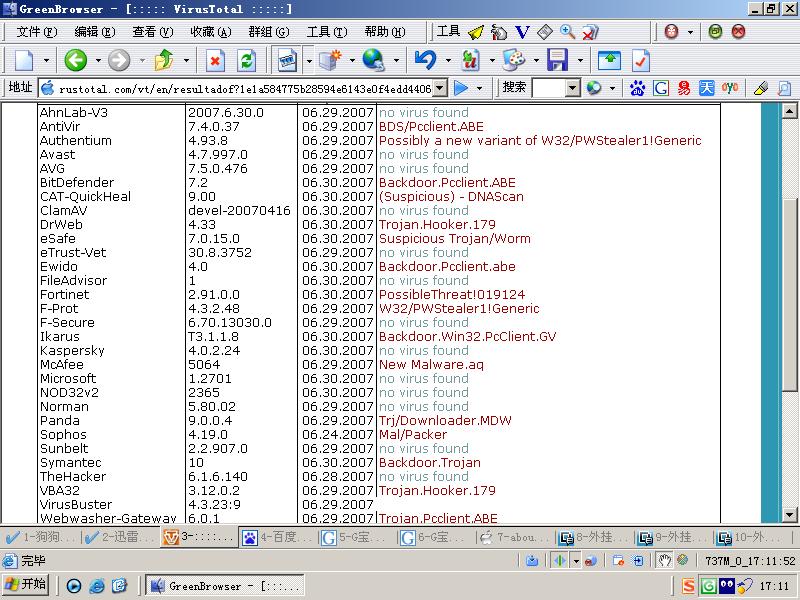Stop loading with the red X page icon
This screenshot has height=600, width=800.
tap(215, 61)
